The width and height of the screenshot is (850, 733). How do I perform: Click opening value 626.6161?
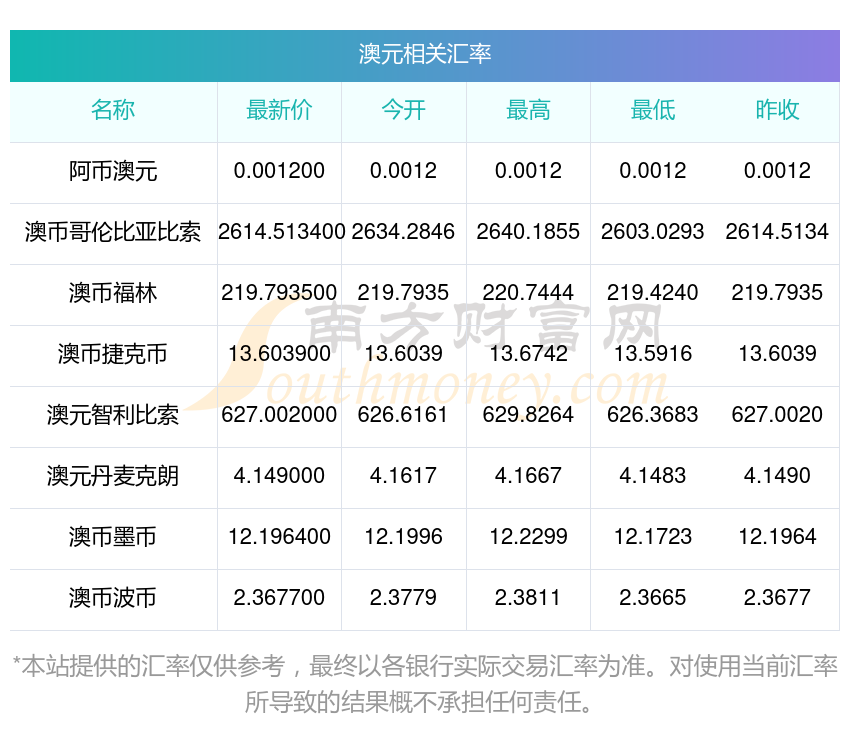pos(403,415)
